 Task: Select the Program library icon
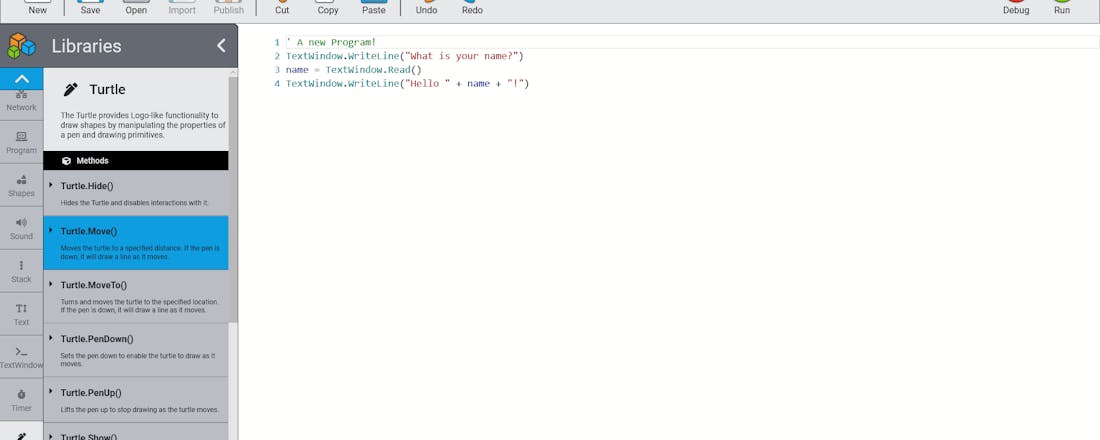(x=22, y=142)
